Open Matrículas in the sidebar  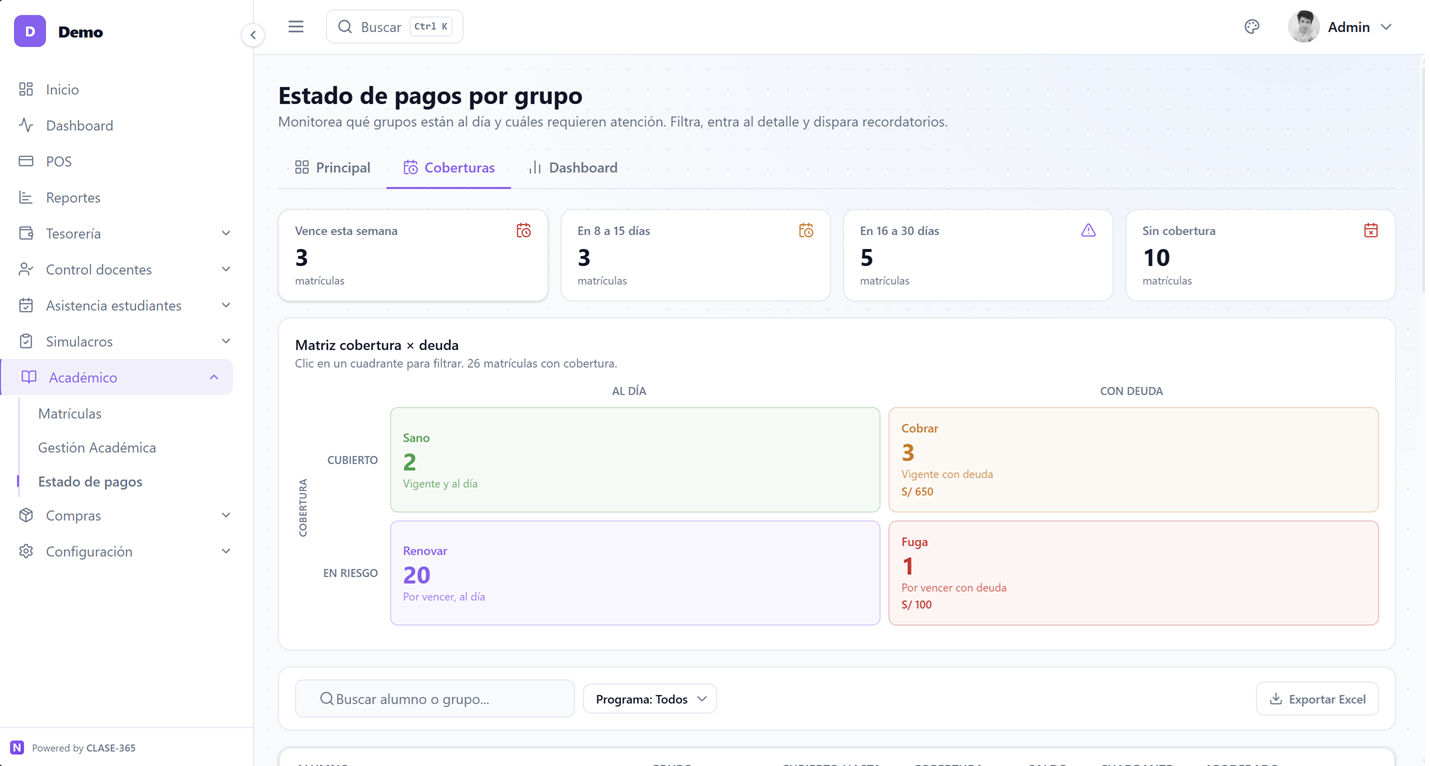[x=70, y=413]
